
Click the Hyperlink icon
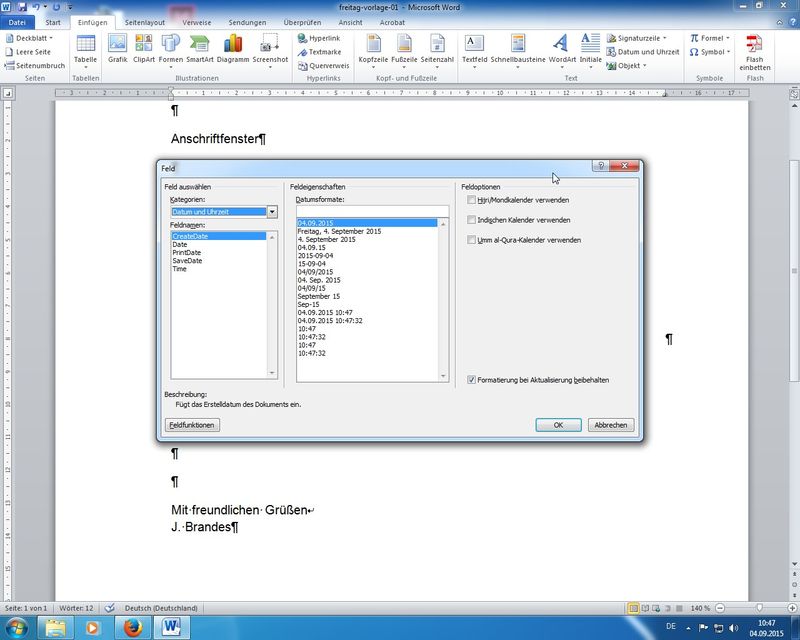pyautogui.click(x=317, y=38)
